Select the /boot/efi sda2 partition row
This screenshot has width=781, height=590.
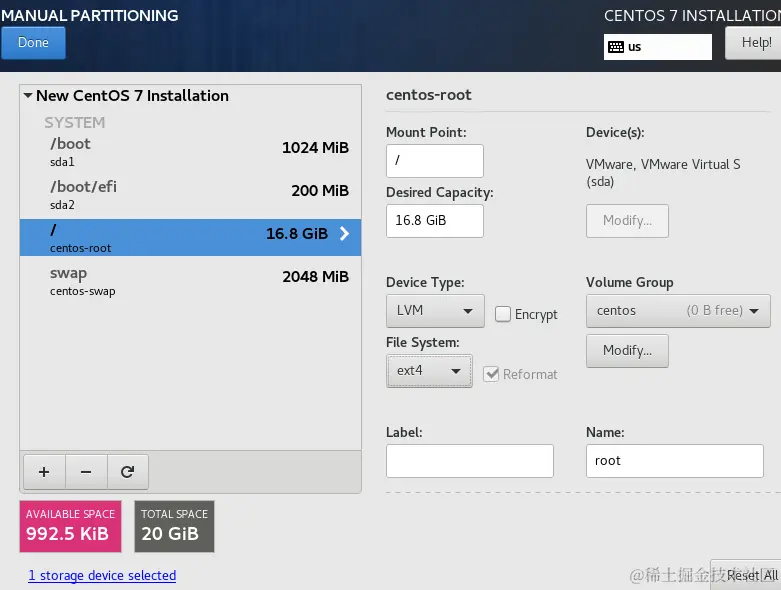(x=190, y=195)
